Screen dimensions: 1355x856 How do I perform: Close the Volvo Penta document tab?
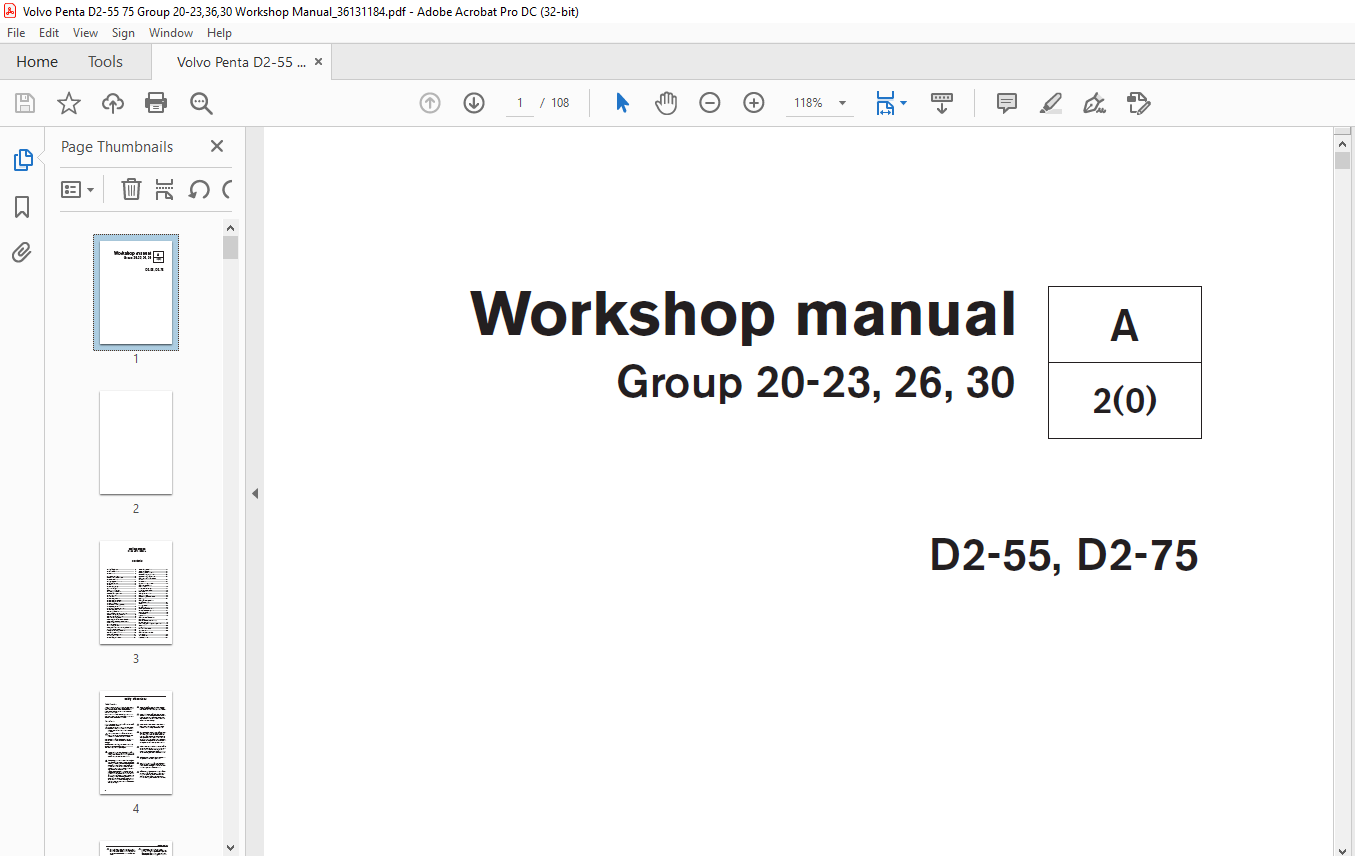(319, 62)
